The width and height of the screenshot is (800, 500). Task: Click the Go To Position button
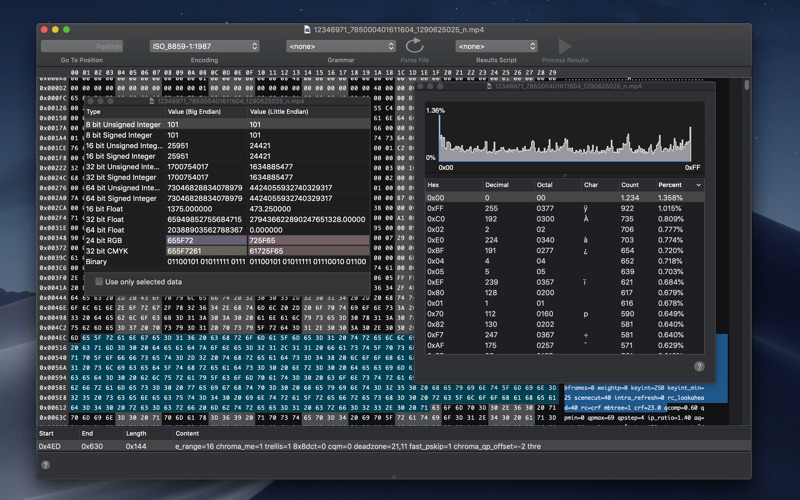[82, 46]
